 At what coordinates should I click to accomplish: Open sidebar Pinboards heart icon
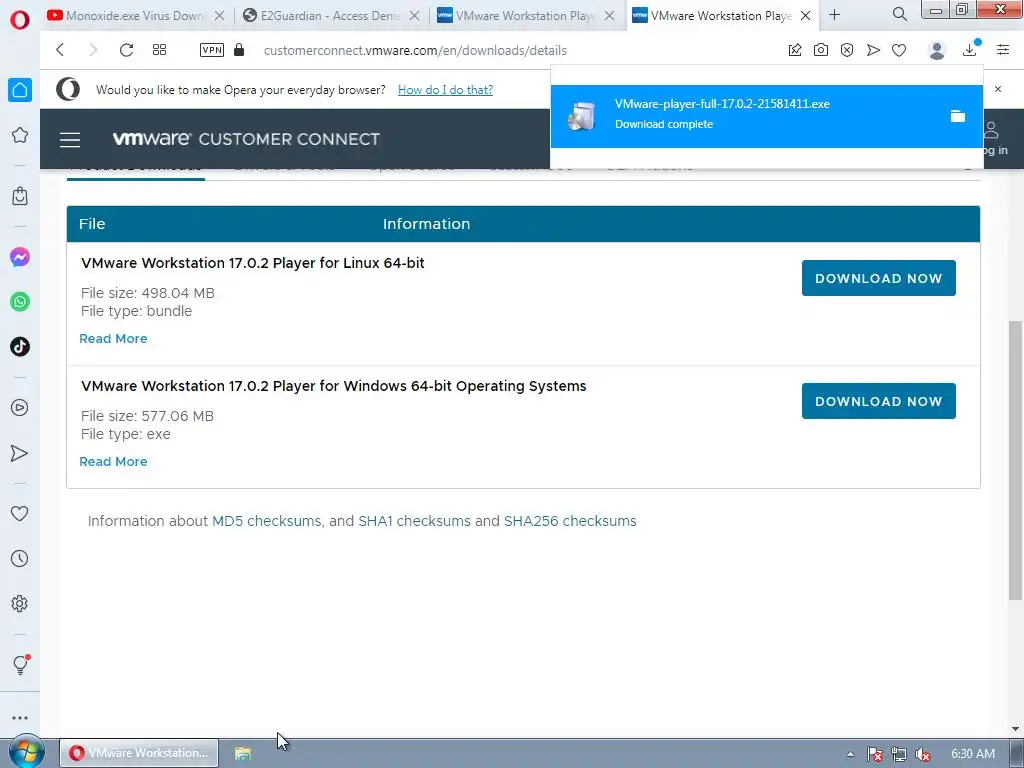20,514
